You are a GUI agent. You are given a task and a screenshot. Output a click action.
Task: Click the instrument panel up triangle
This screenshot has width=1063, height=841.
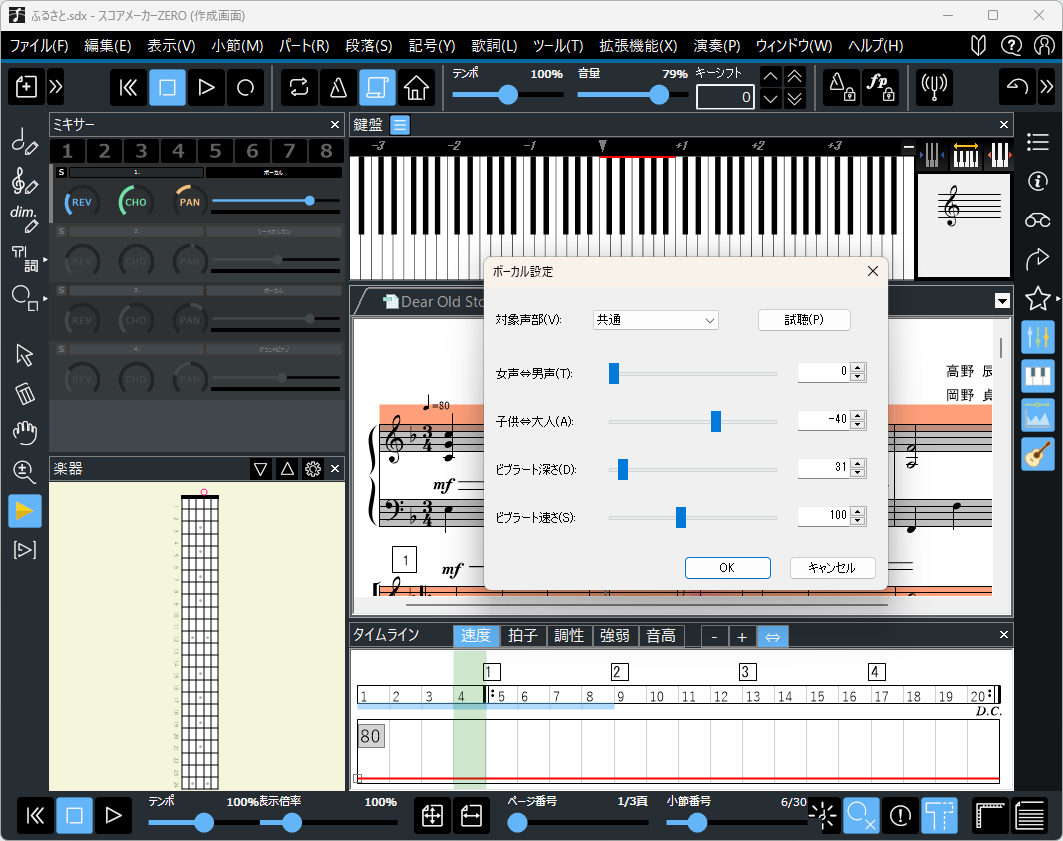(287, 469)
